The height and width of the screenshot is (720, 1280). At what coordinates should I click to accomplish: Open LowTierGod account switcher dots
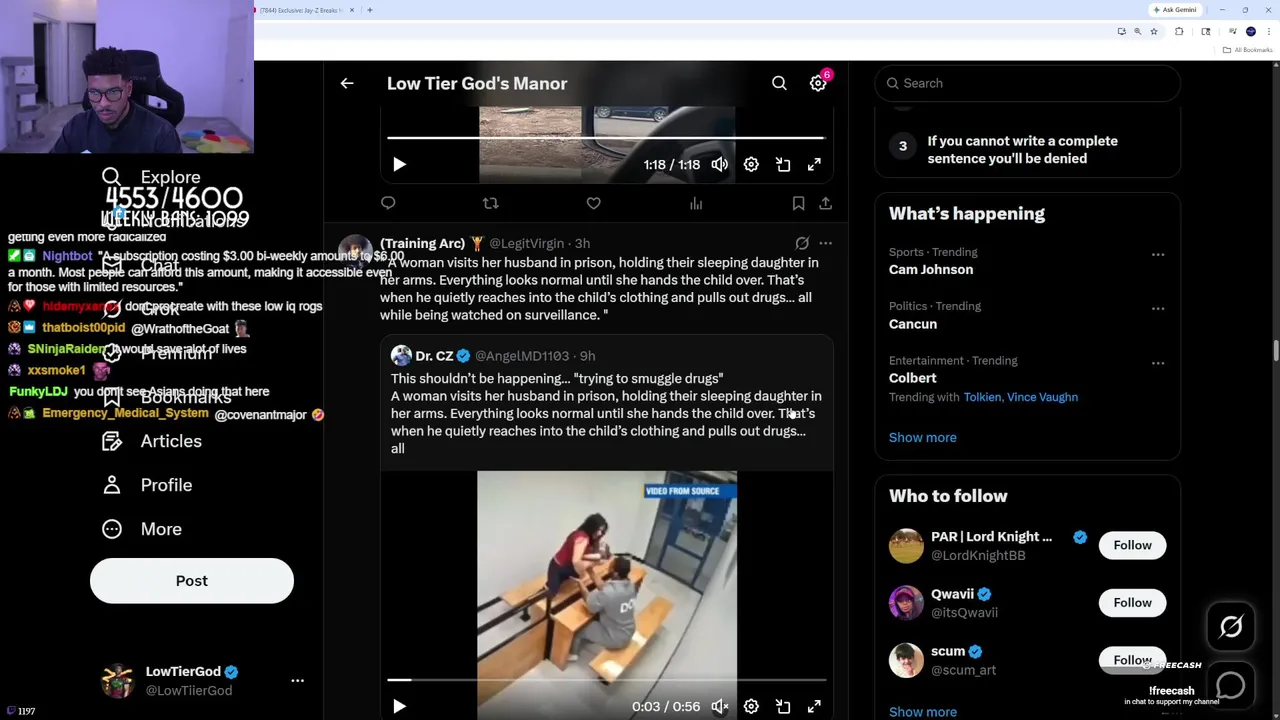[297, 680]
